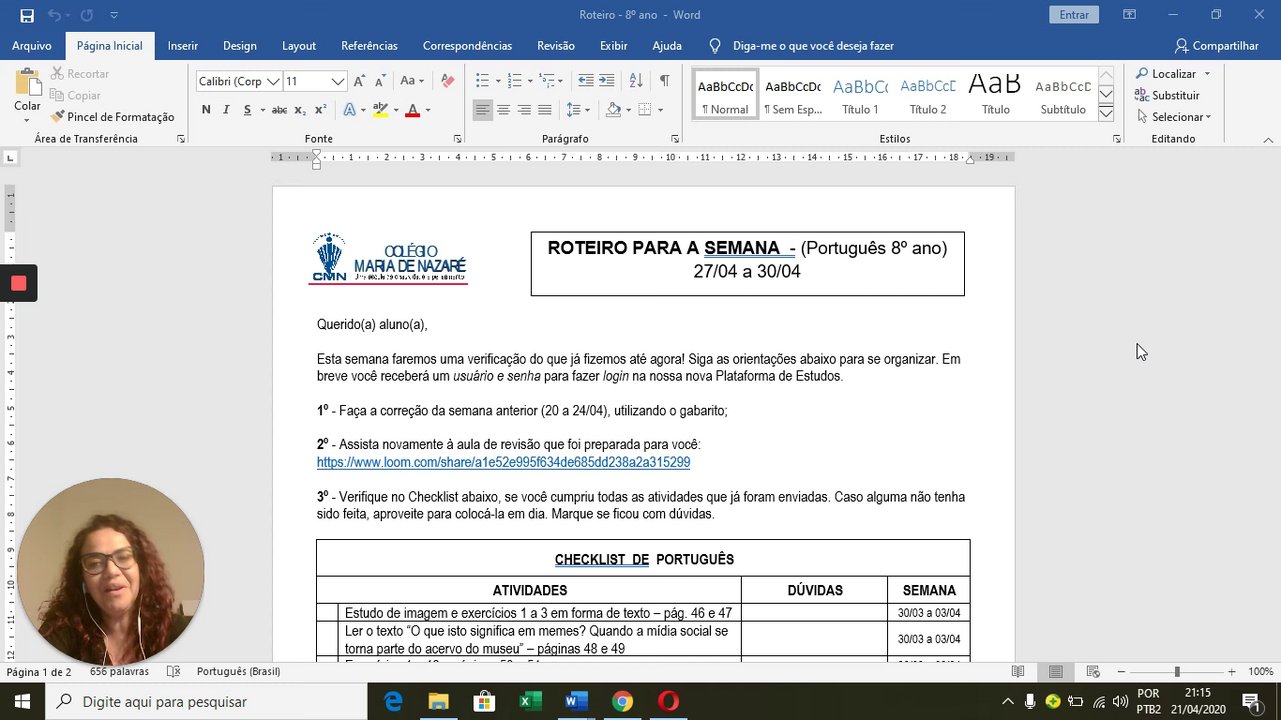This screenshot has height=720, width=1281.
Task: Select Pincel de Formatação
Action: pos(113,117)
